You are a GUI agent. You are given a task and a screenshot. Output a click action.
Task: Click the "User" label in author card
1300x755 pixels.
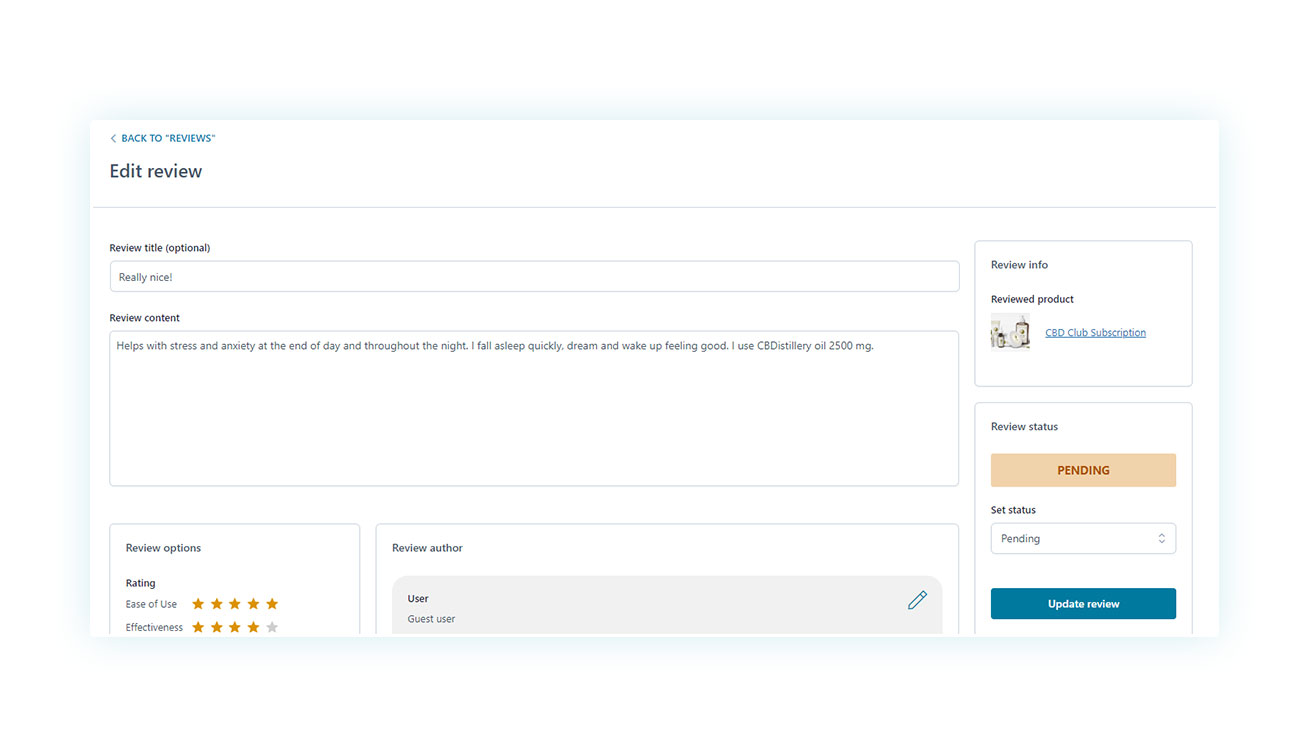pos(418,599)
